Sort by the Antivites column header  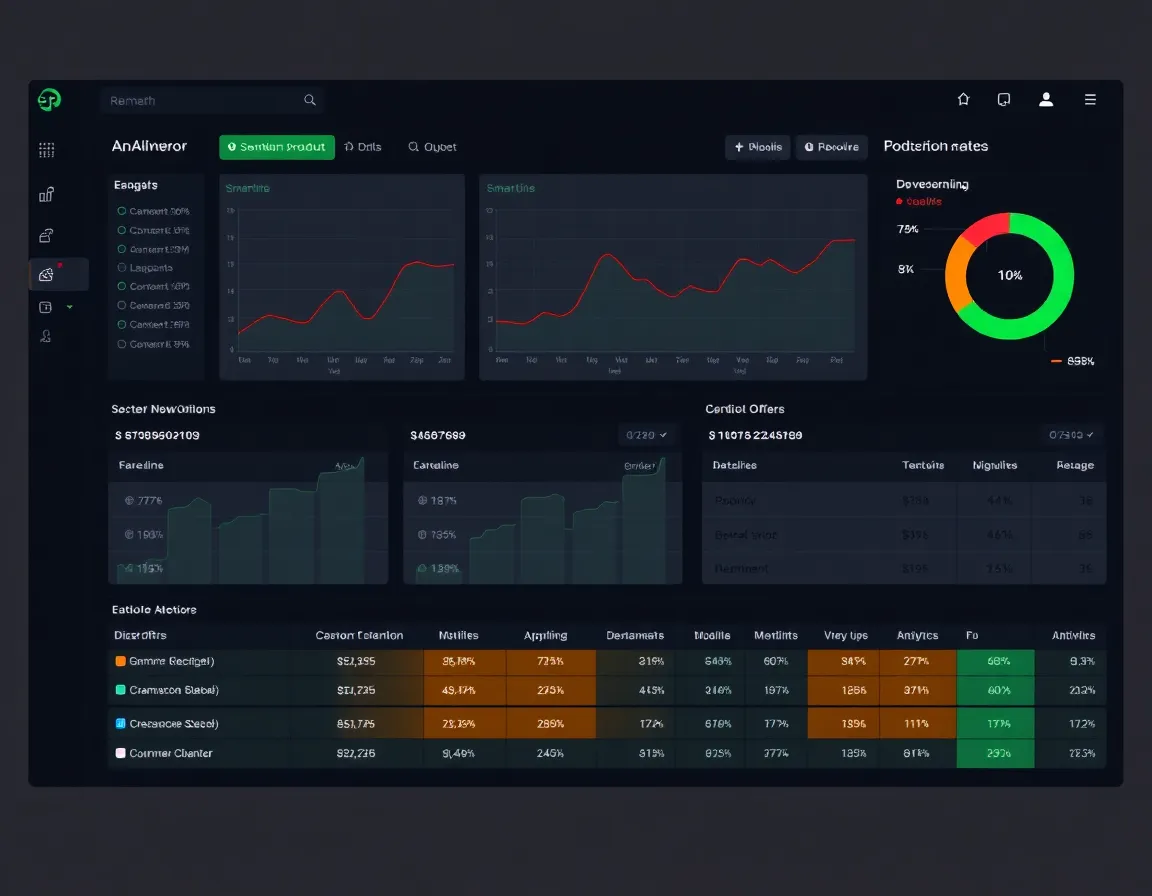(1073, 635)
